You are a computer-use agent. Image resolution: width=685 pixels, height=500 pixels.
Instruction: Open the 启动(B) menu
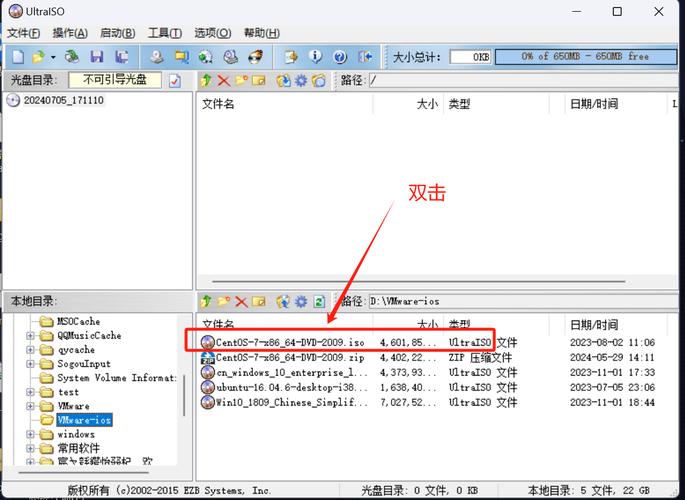tap(118, 33)
